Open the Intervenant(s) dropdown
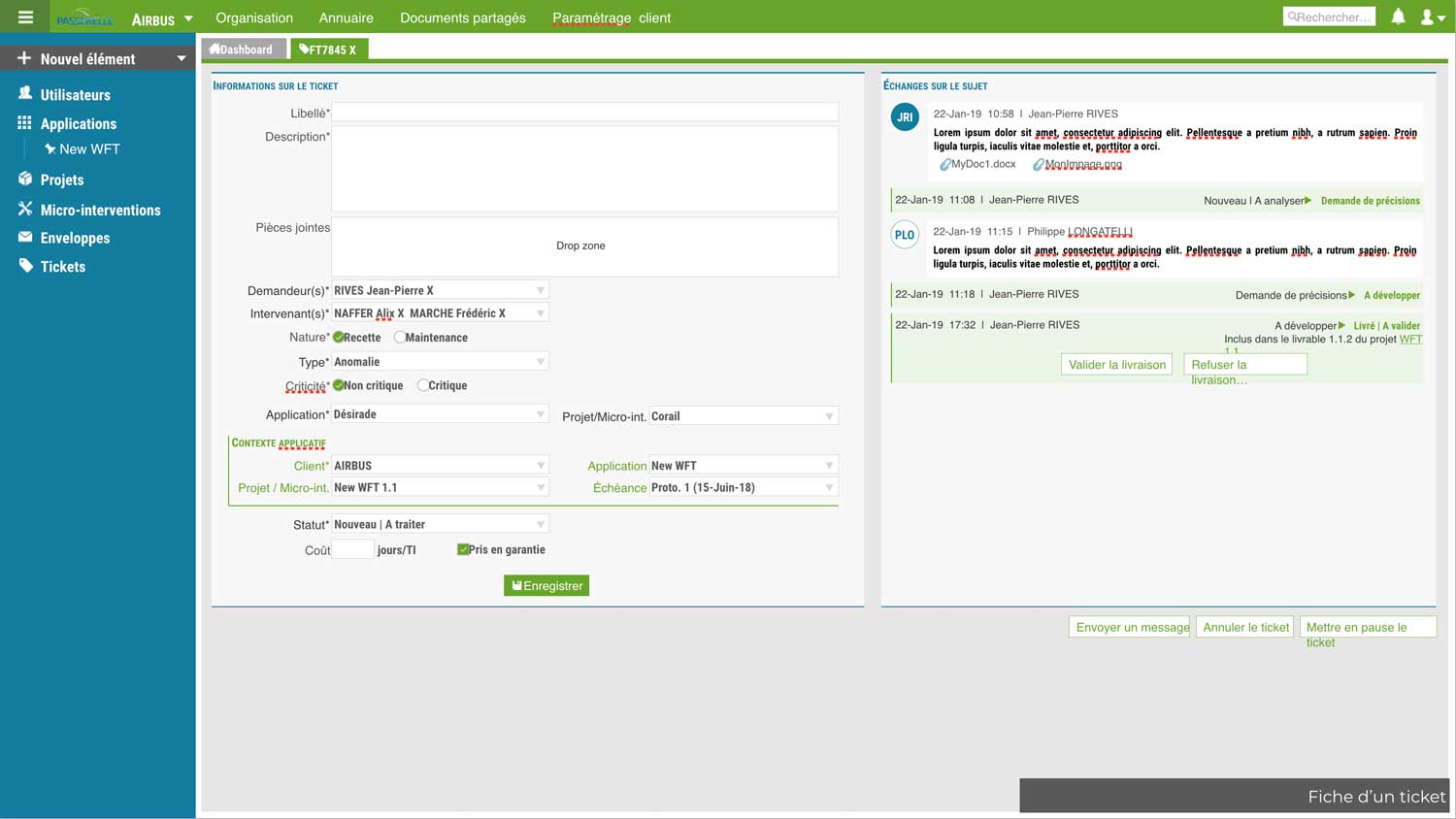 point(440,313)
